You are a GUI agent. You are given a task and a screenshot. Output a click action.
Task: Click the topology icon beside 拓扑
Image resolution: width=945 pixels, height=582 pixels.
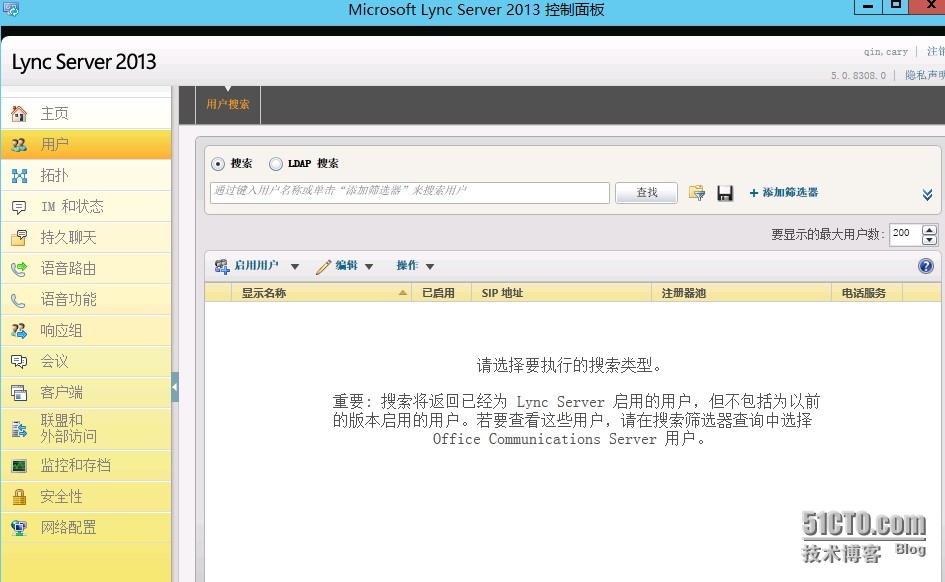click(19, 176)
